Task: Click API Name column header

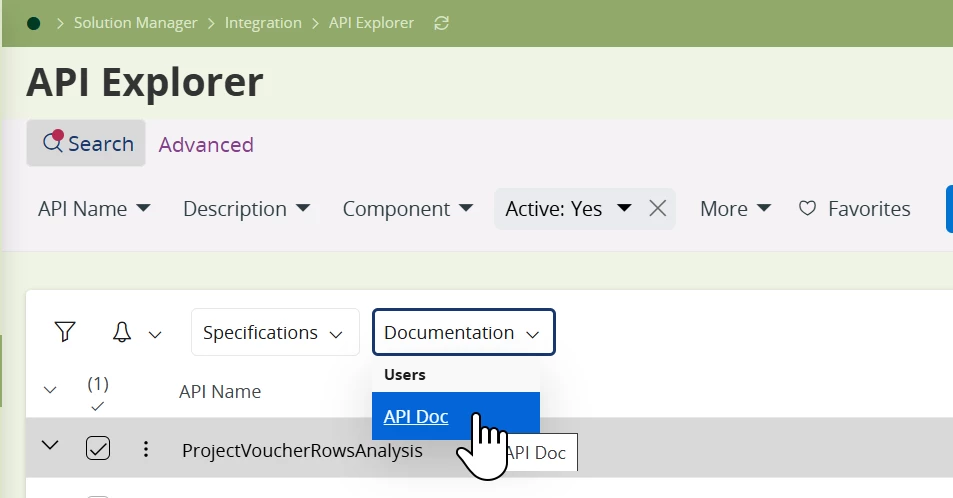Action: (220, 391)
